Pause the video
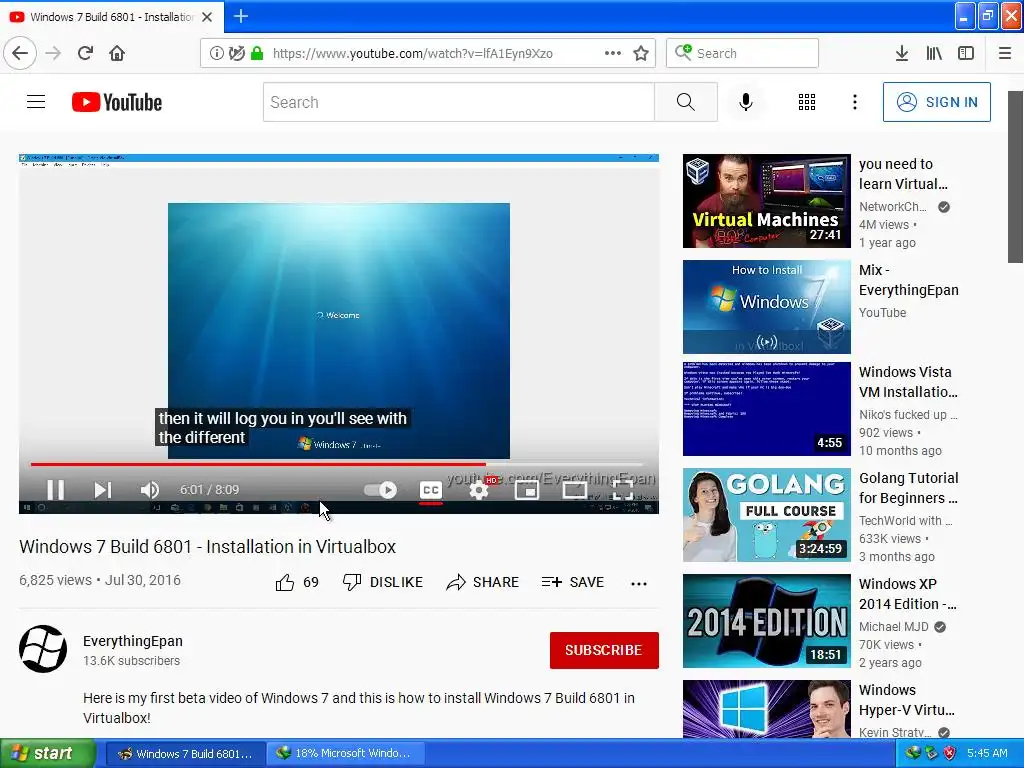Screen dimensions: 1024x768 (56, 490)
